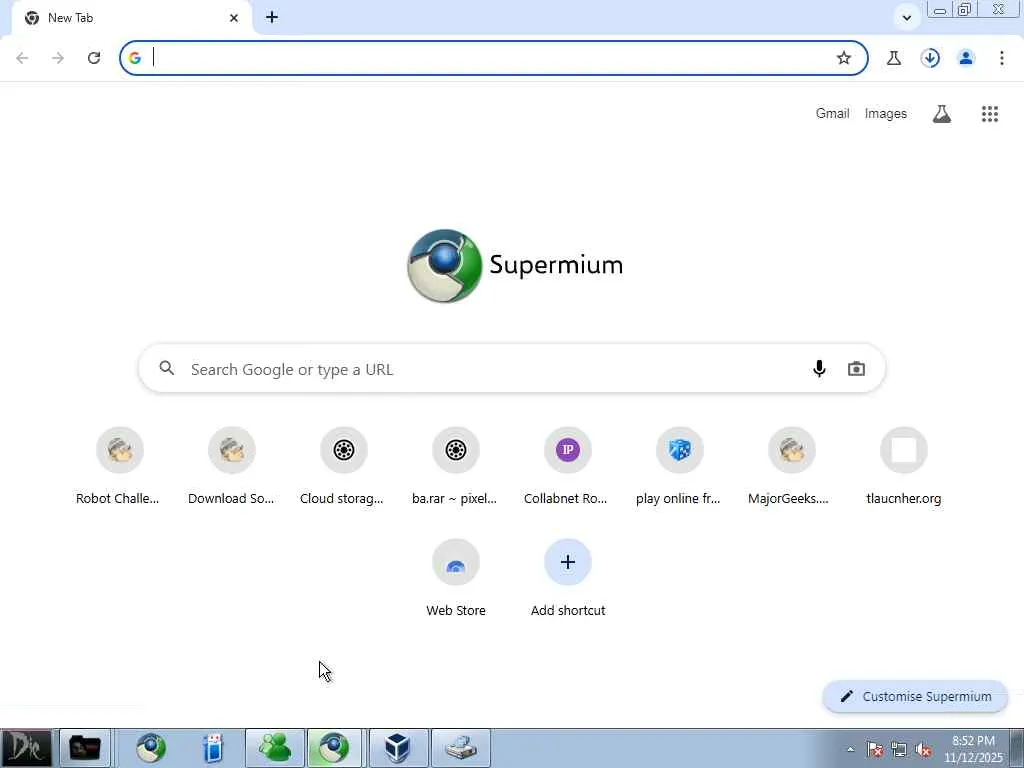Click the network tray icon

(899, 749)
